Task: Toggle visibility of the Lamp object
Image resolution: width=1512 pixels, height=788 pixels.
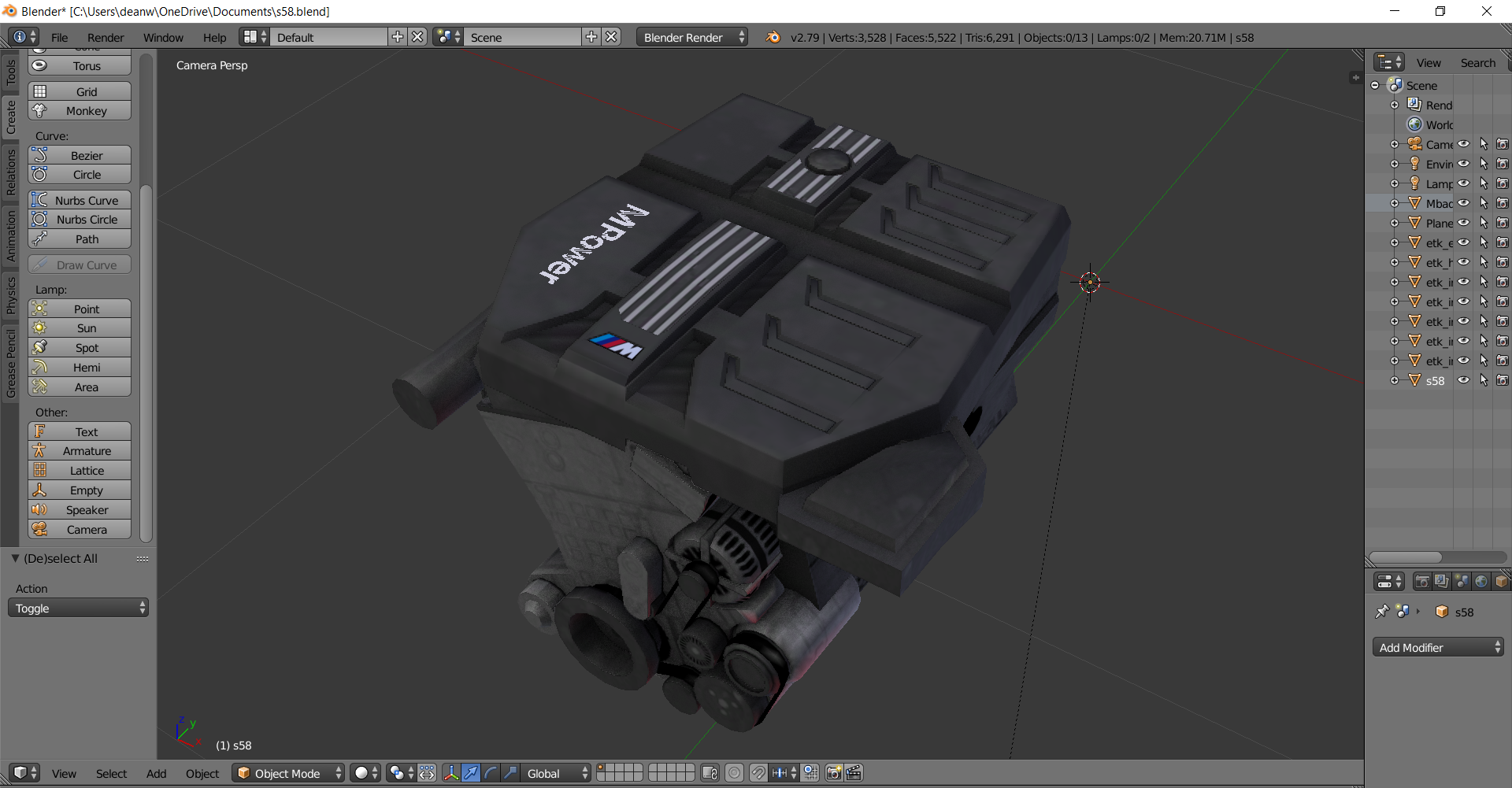Action: tap(1463, 183)
